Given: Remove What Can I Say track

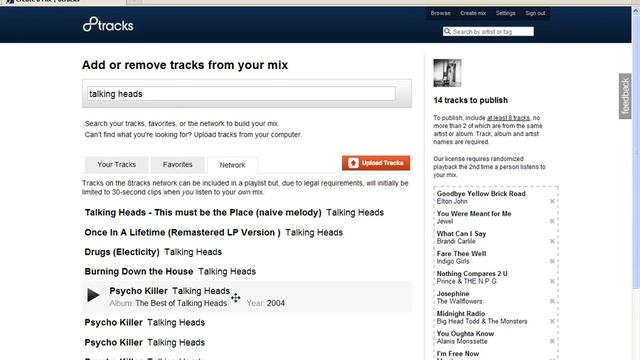Looking at the screenshot, I should coord(552,241).
